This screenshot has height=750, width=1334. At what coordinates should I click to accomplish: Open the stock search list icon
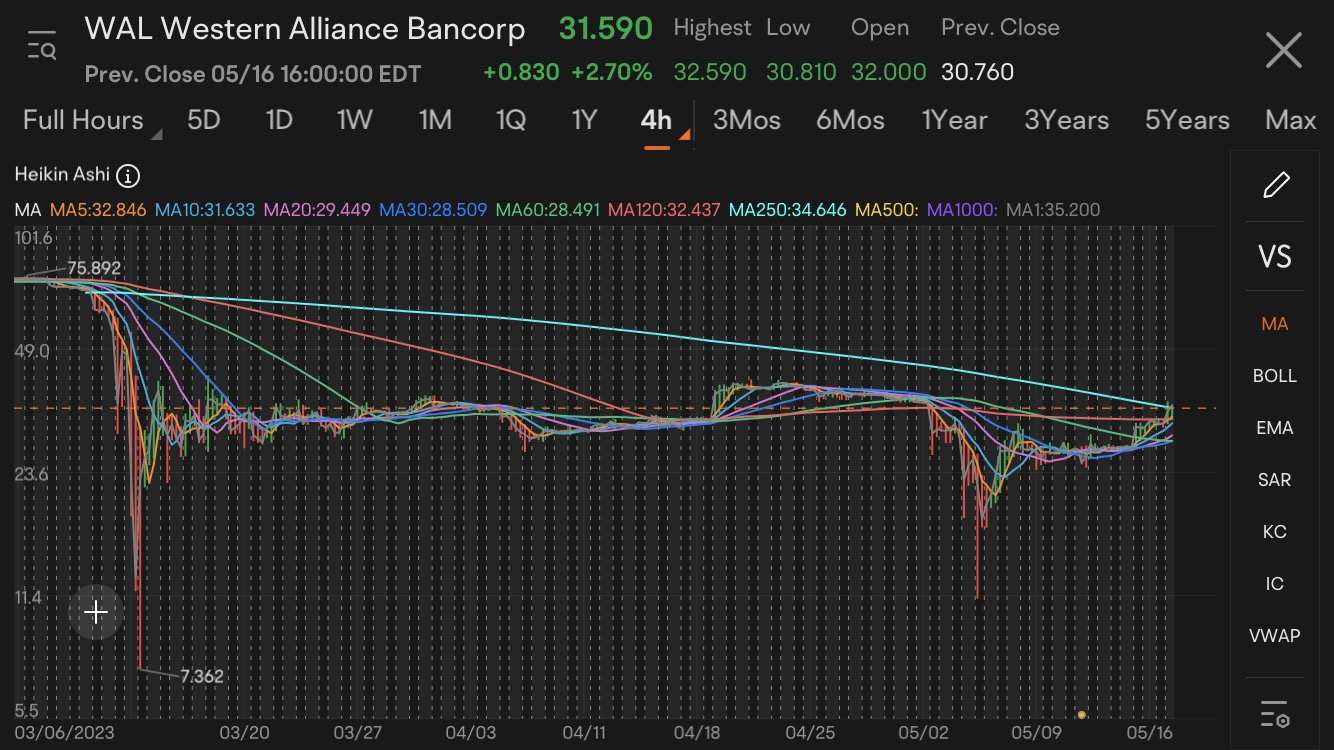[42, 46]
